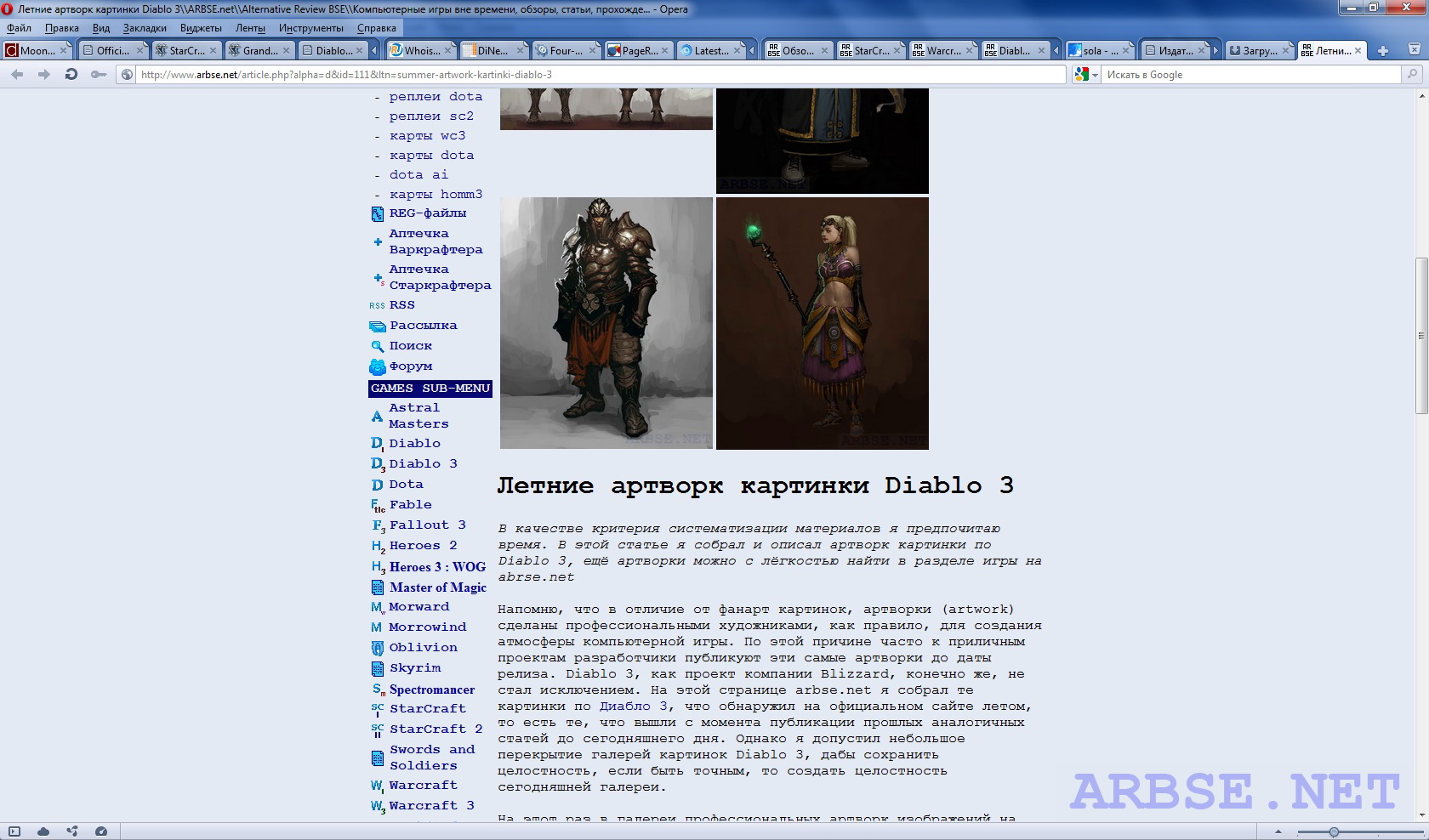Go forward with the Forward arrow
The height and width of the screenshot is (840, 1429).
[44, 75]
